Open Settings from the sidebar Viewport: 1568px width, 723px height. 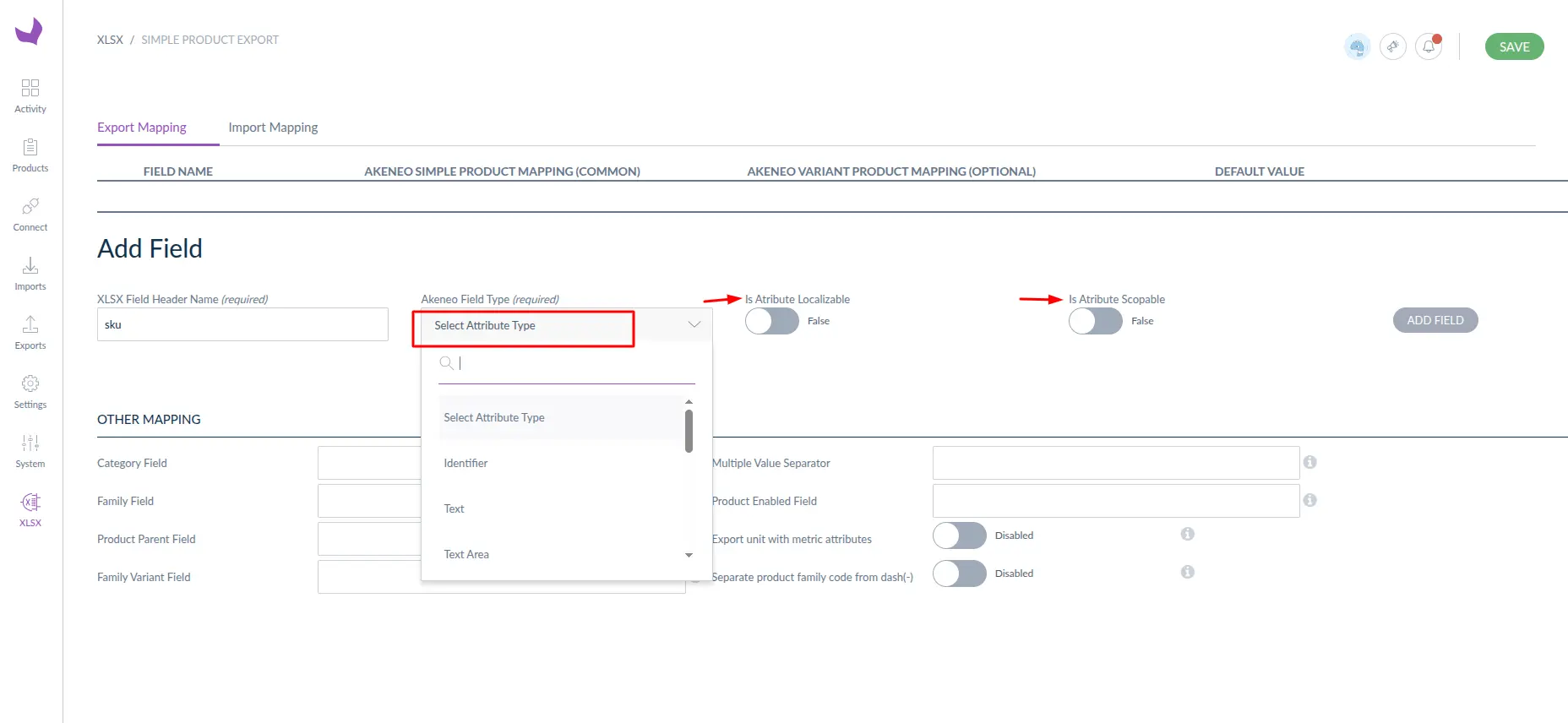(30, 392)
